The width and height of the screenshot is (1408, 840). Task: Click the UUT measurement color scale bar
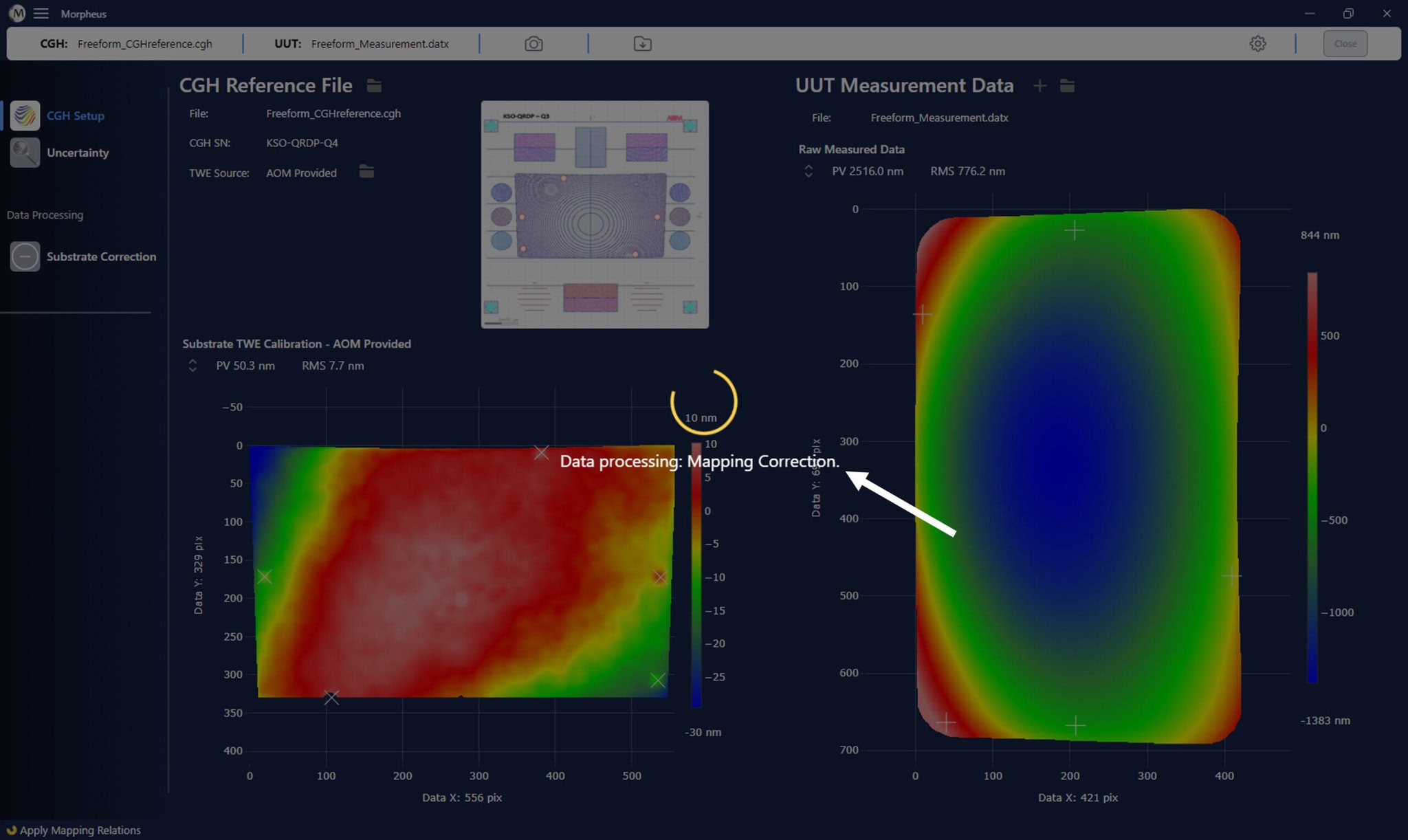click(1312, 477)
